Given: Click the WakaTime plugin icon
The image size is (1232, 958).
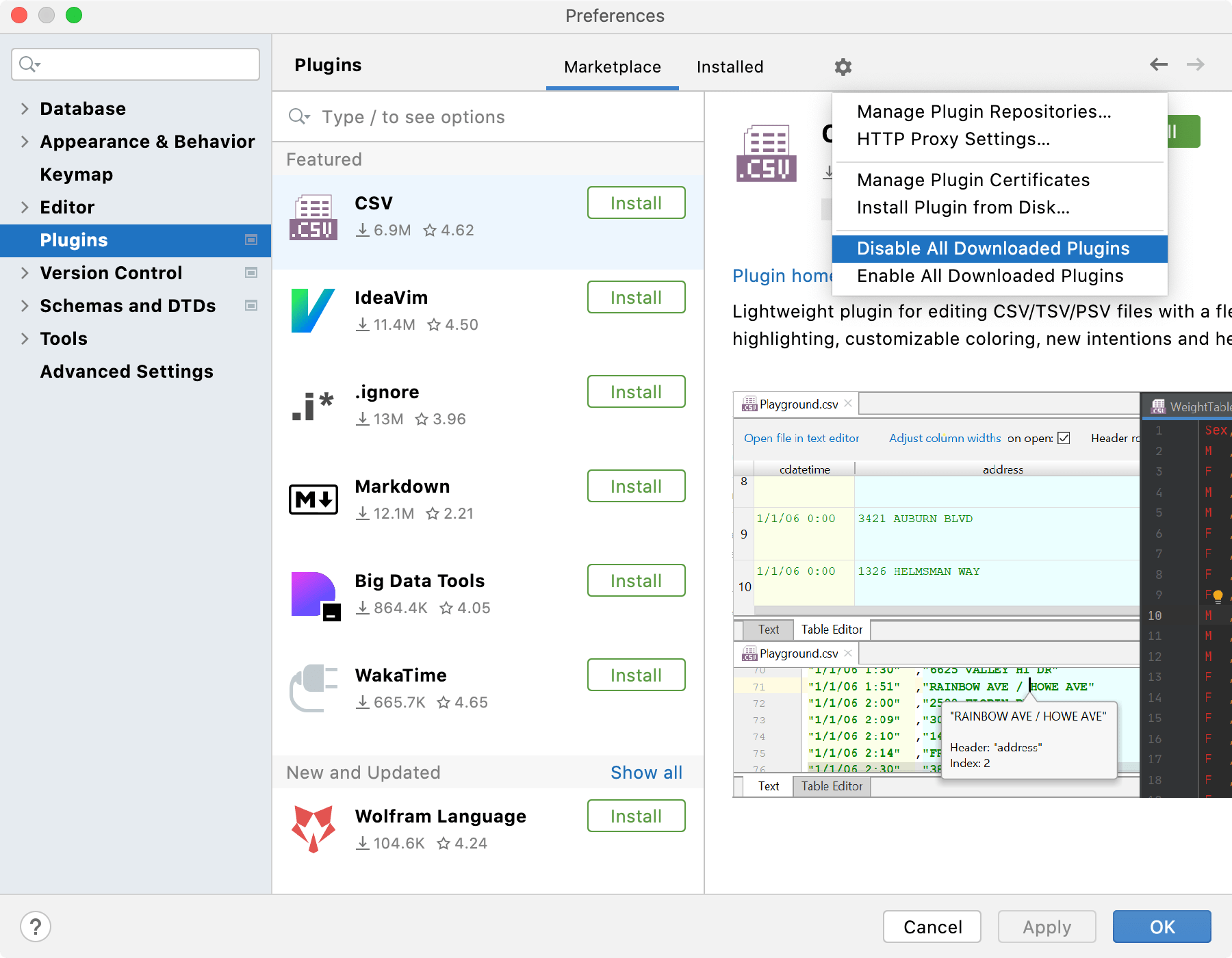Looking at the screenshot, I should point(313,689).
